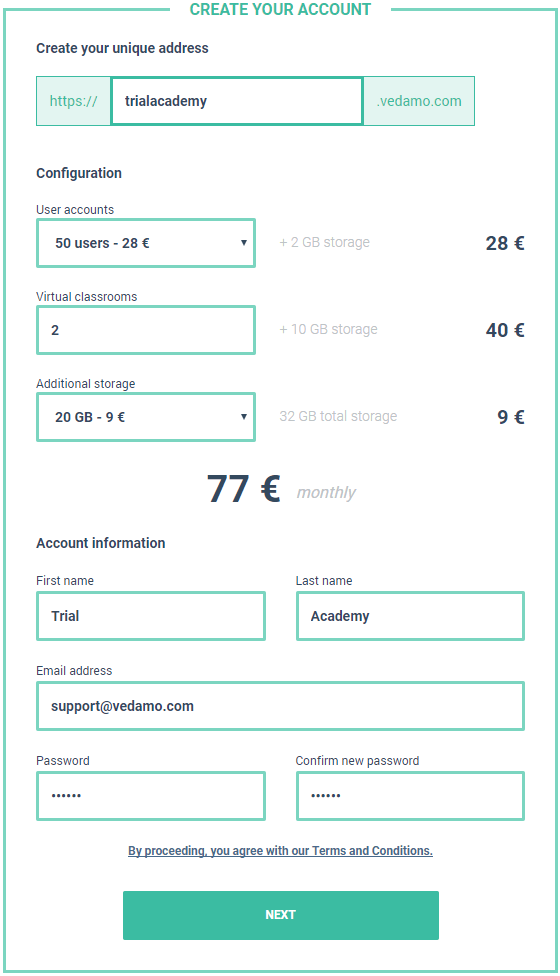The height and width of the screenshot is (976, 560).
Task: Click the 32 GB total storage text
Action: 338,416
